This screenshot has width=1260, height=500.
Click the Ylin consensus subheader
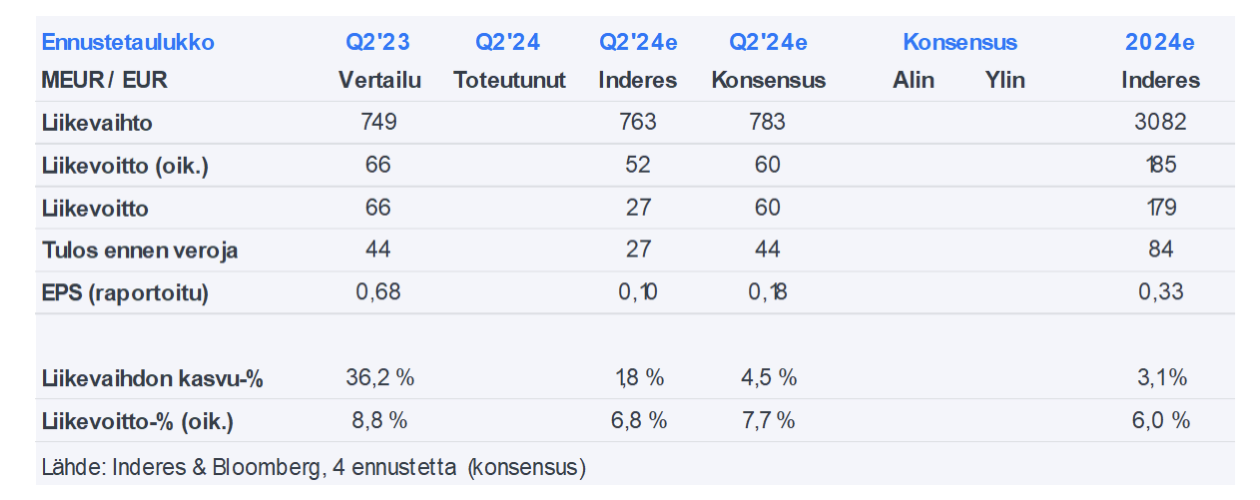tap(1005, 80)
